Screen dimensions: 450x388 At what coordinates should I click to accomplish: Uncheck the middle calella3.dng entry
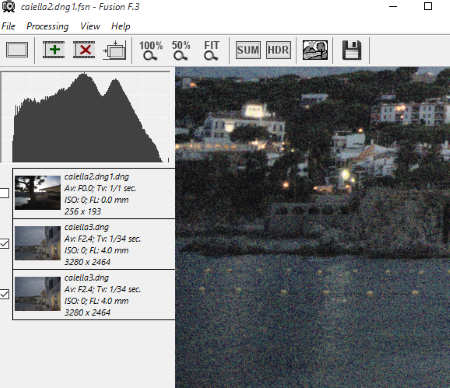(x=4, y=244)
